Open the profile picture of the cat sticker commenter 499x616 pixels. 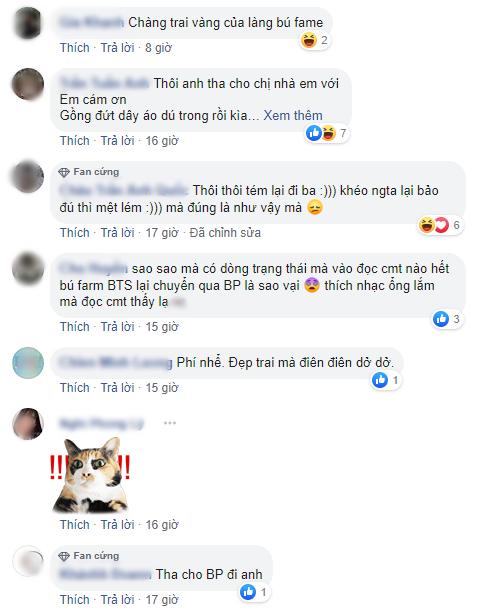click(28, 424)
